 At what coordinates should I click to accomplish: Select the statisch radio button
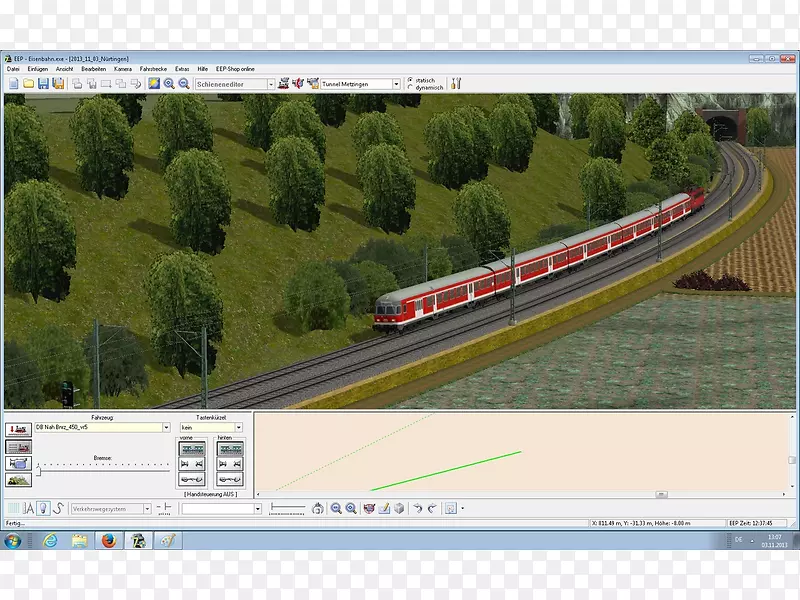410,80
